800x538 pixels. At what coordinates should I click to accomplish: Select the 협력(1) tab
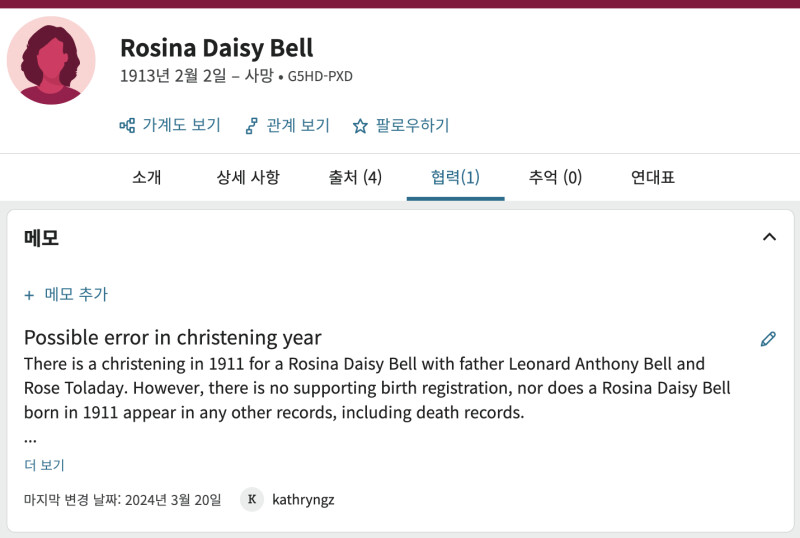(455, 177)
